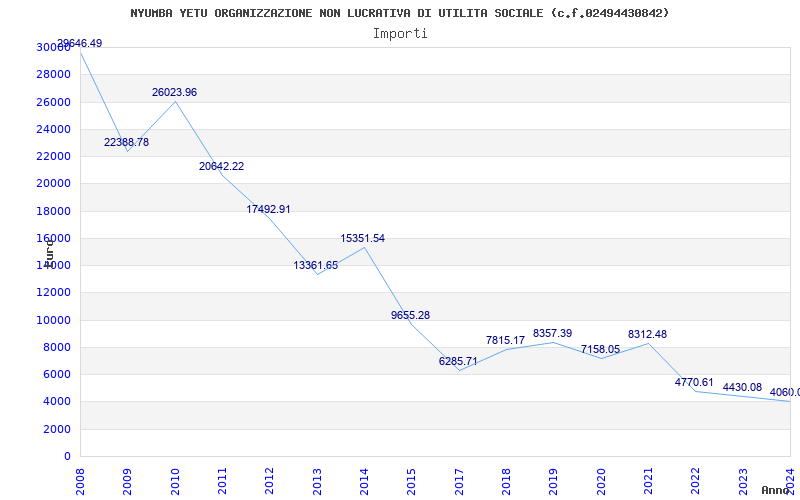Click the data label 22388.78
The width and height of the screenshot is (800, 500).
pos(127,142)
